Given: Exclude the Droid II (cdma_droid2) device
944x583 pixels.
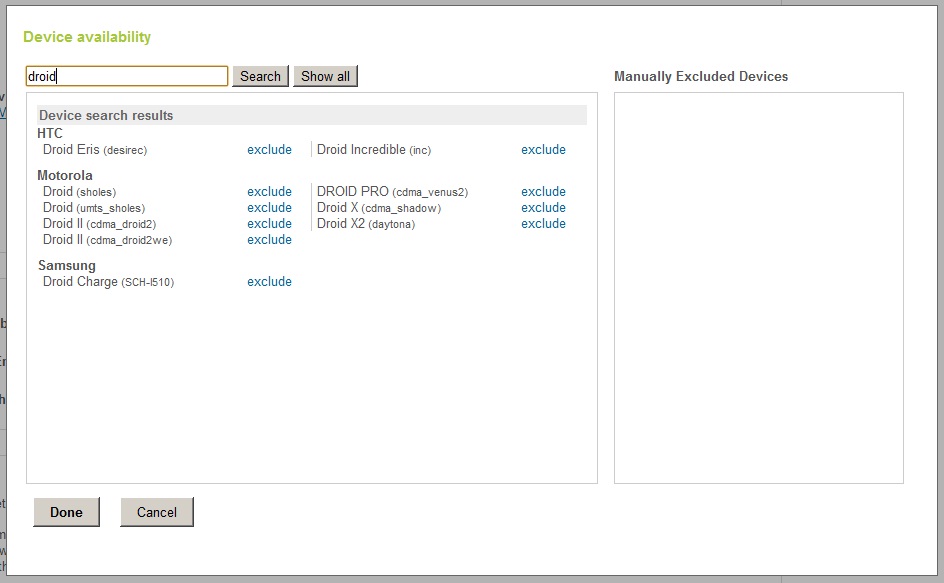Looking at the screenshot, I should [269, 223].
